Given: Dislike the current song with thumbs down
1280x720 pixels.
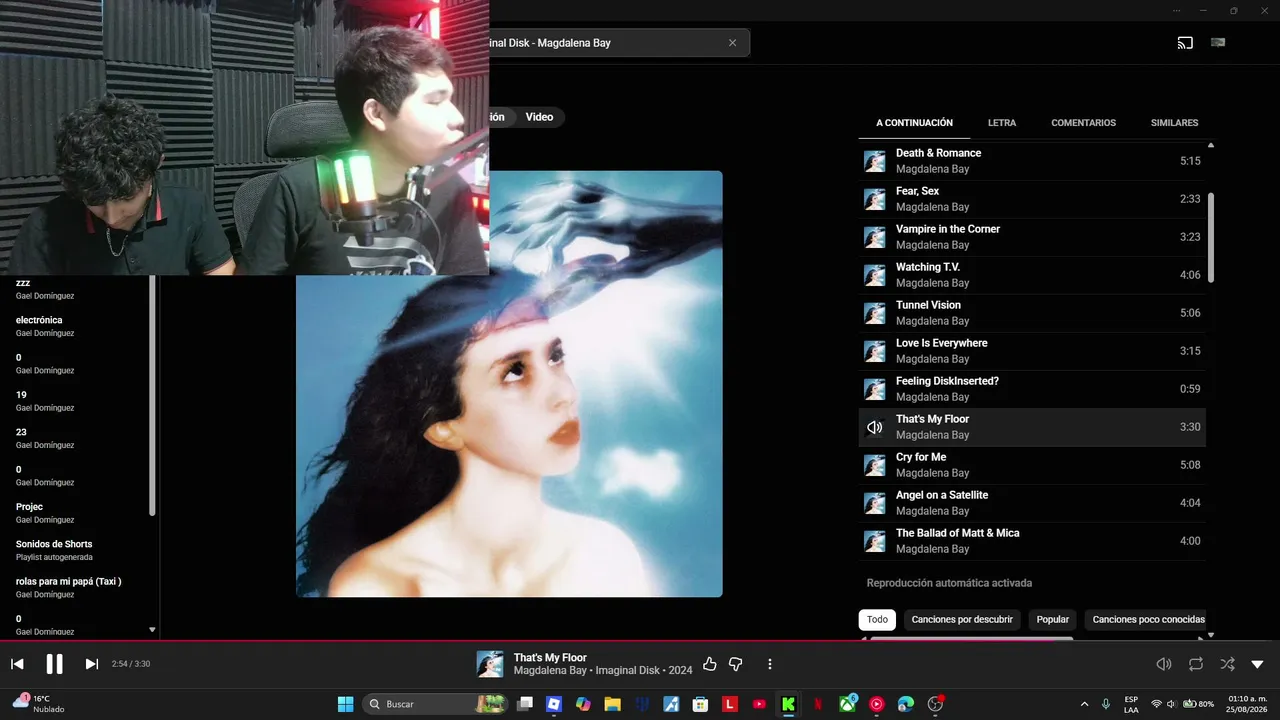Looking at the screenshot, I should tap(735, 664).
